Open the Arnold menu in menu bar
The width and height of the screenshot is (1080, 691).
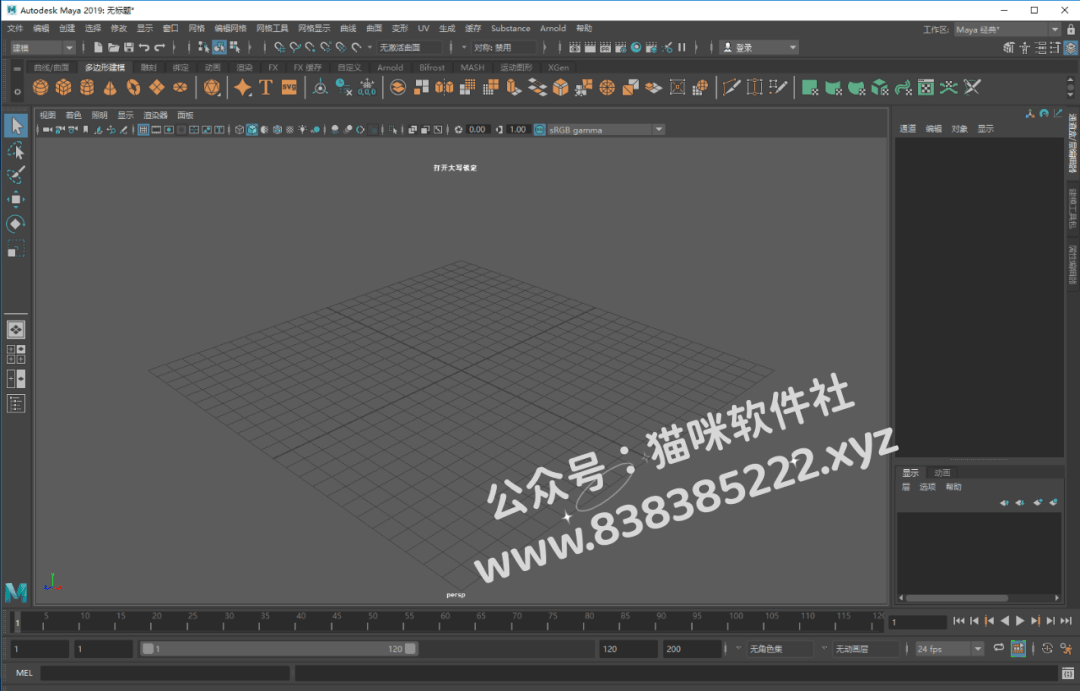coord(553,28)
